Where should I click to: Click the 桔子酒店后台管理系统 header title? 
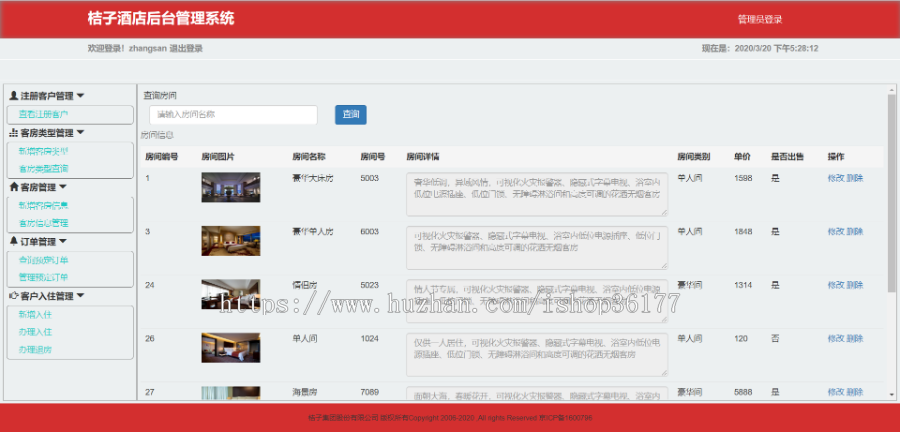[x=161, y=18]
